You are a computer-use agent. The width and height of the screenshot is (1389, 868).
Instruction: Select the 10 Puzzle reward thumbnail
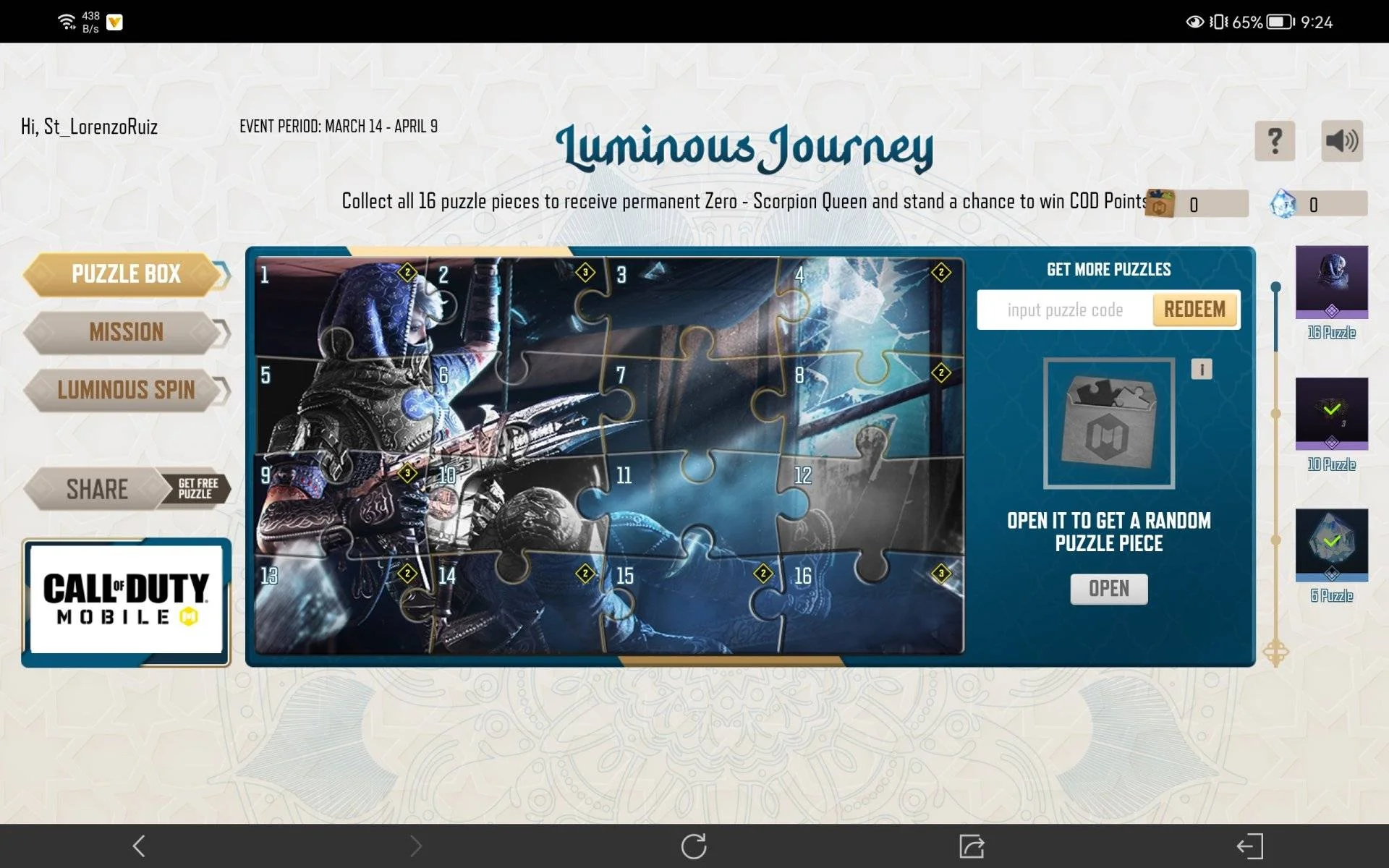pos(1332,414)
